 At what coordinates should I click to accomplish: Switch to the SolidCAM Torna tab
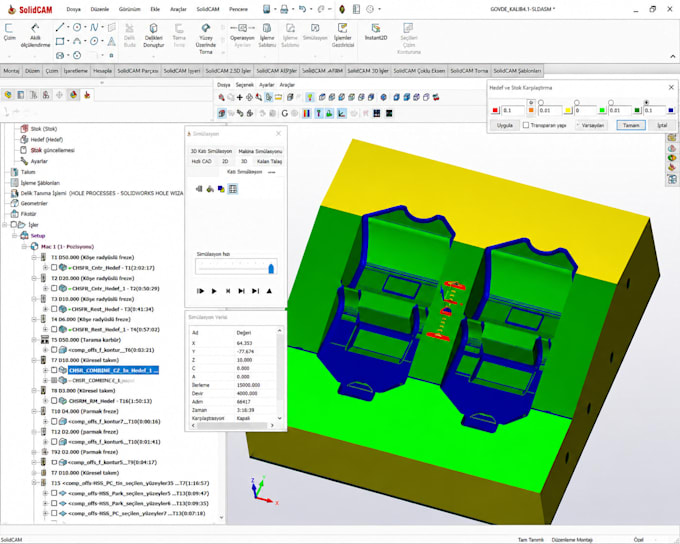click(x=469, y=70)
